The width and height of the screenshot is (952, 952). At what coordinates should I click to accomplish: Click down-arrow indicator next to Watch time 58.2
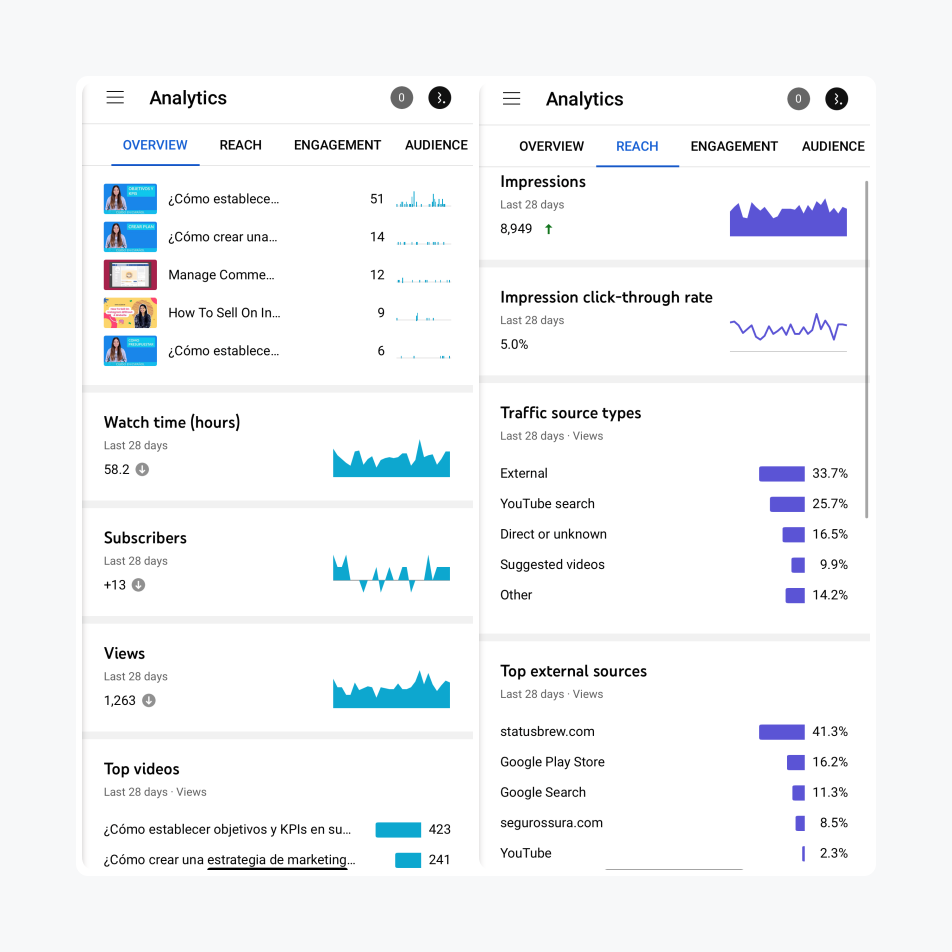pos(142,470)
